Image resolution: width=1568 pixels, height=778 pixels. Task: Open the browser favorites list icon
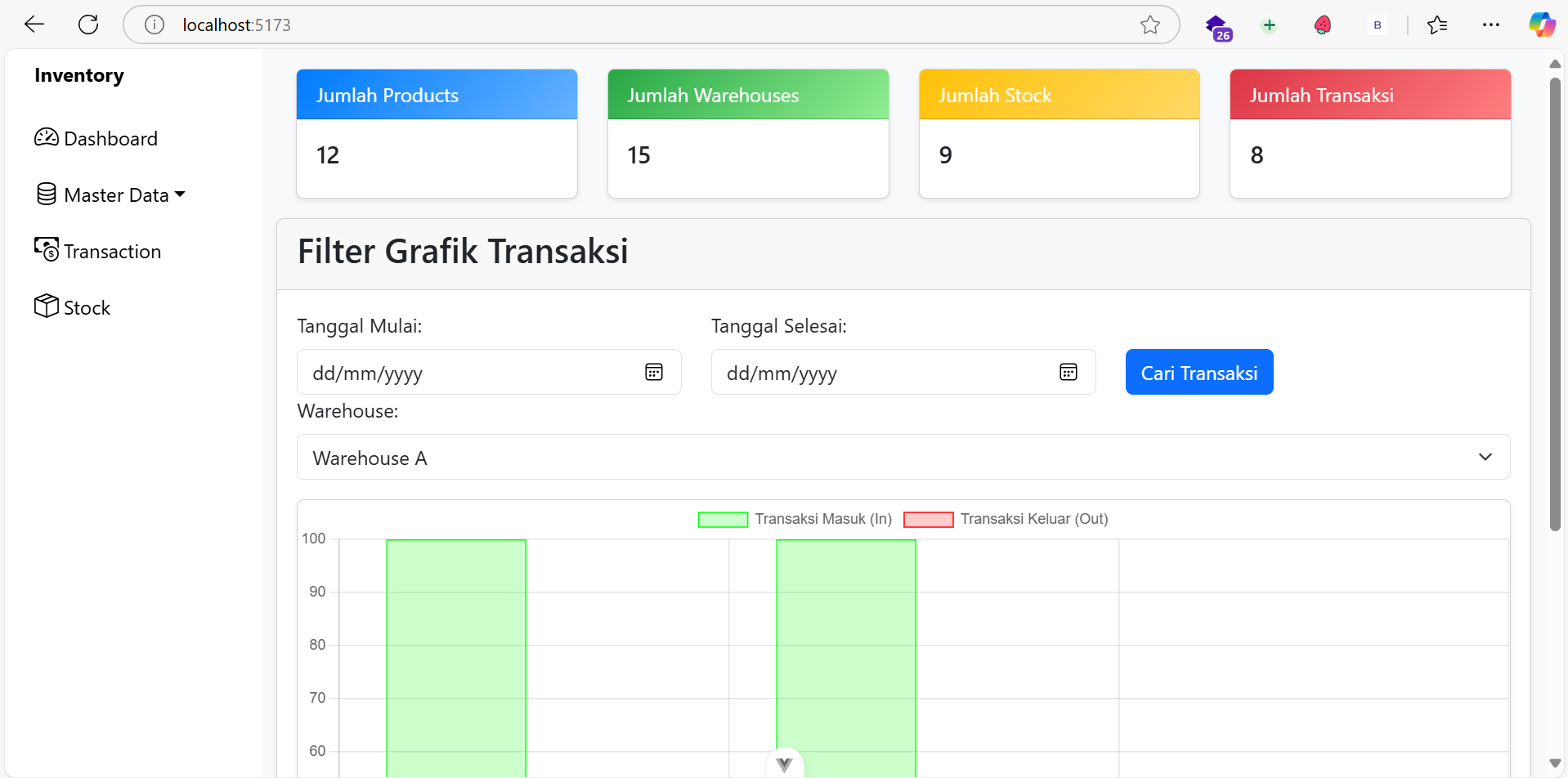[x=1436, y=25]
